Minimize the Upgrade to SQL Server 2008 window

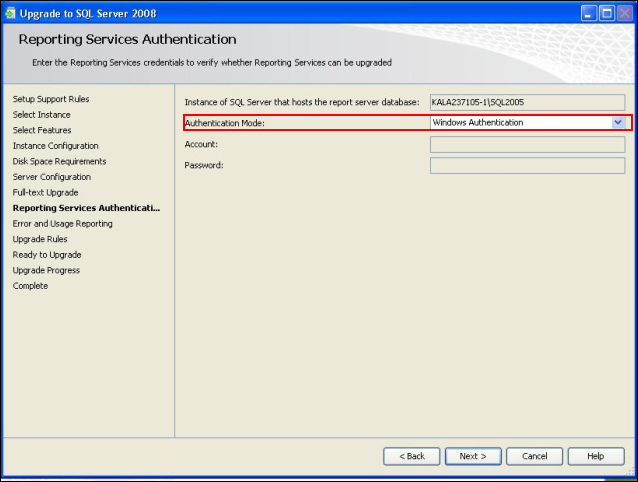tap(588, 13)
